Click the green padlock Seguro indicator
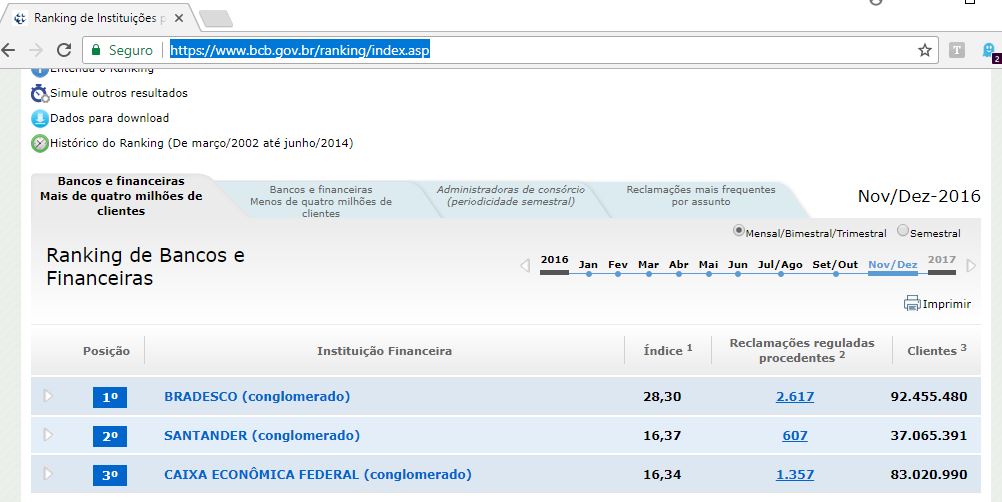Viewport: 1002px width, 502px height. 121,50
